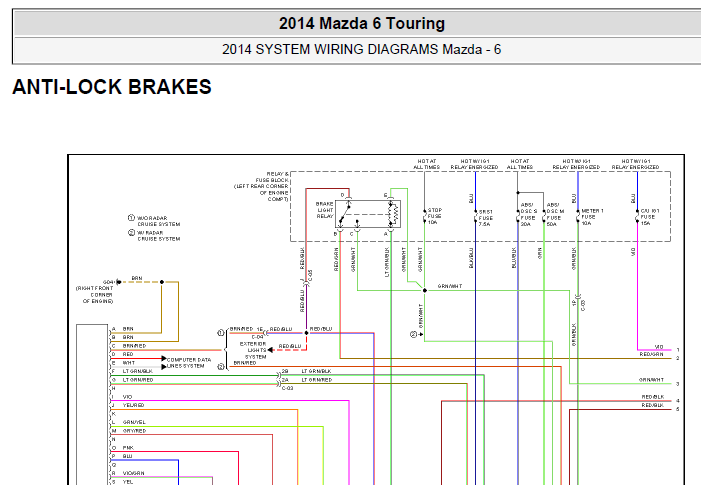Click pin P 'BLU' wire label
Image resolution: width=701 pixels, height=485 pixels.
127,456
